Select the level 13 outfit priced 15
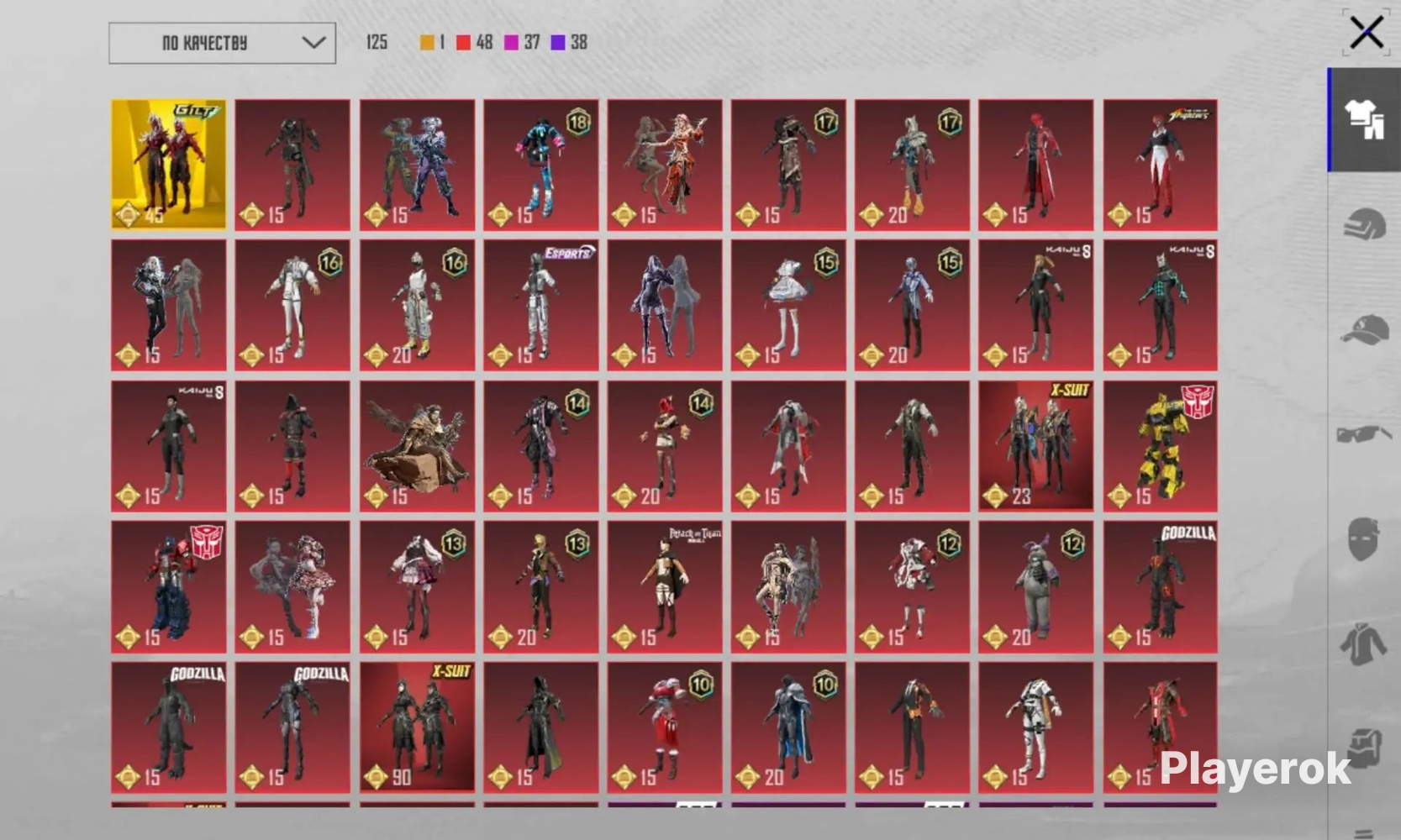Screen dimensions: 1401x840 point(417,586)
